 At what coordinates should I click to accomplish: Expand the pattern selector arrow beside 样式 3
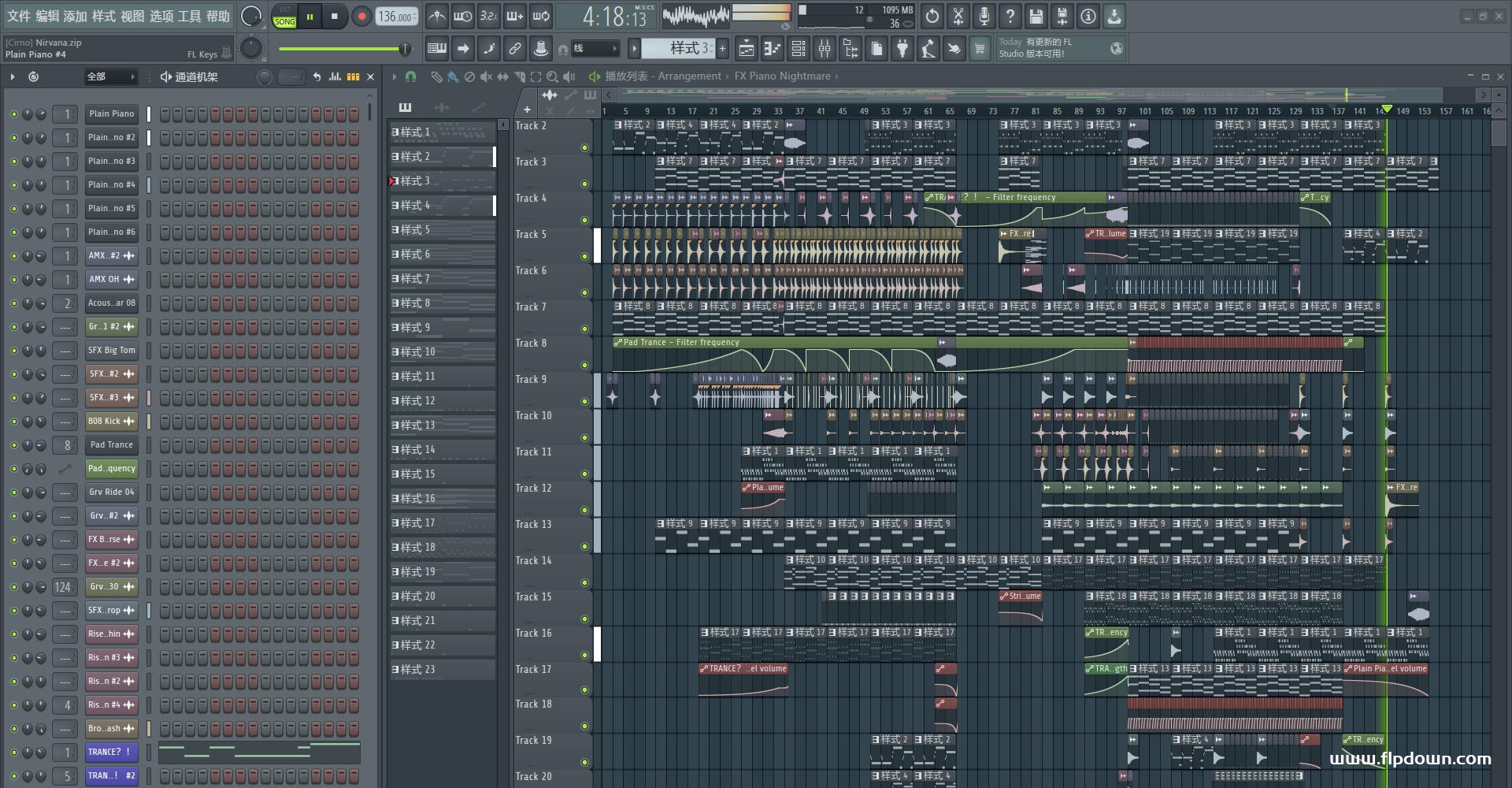(634, 49)
